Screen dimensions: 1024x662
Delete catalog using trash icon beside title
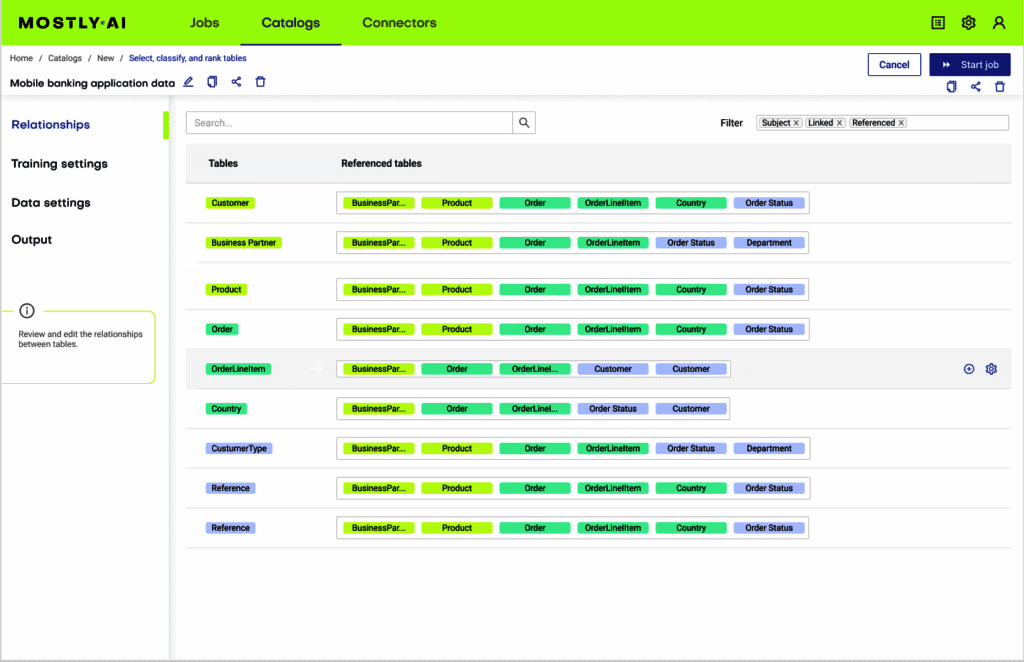point(260,82)
